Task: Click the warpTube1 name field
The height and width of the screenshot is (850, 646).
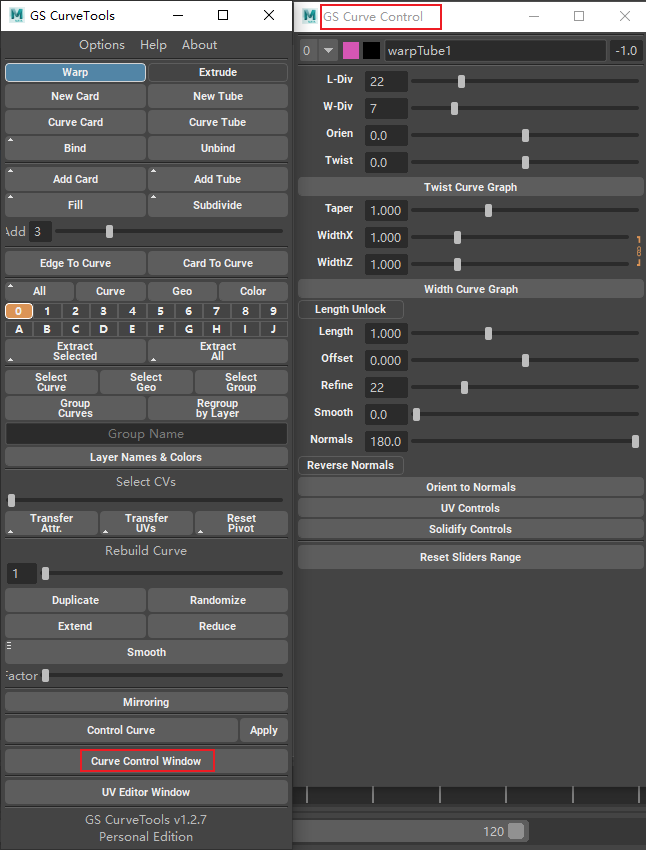Action: coord(495,51)
